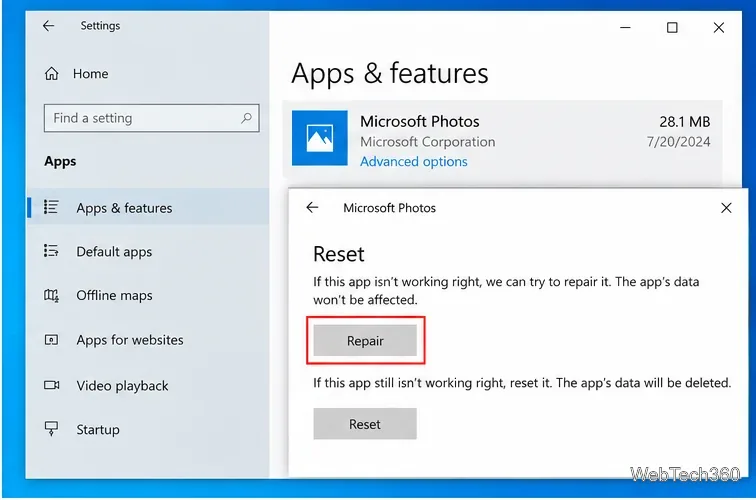This screenshot has height=500, width=756.
Task: Click the Home house icon
Action: click(x=52, y=74)
